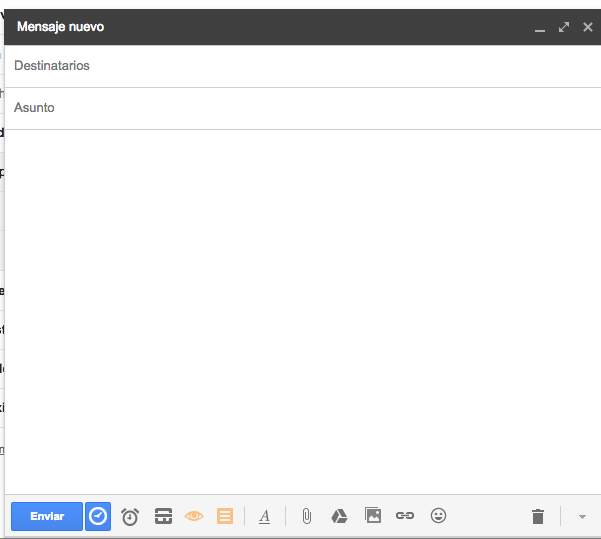Click the Mensaje nuevo title bar text
Viewport: 601px width, 539px height.
coord(61,27)
